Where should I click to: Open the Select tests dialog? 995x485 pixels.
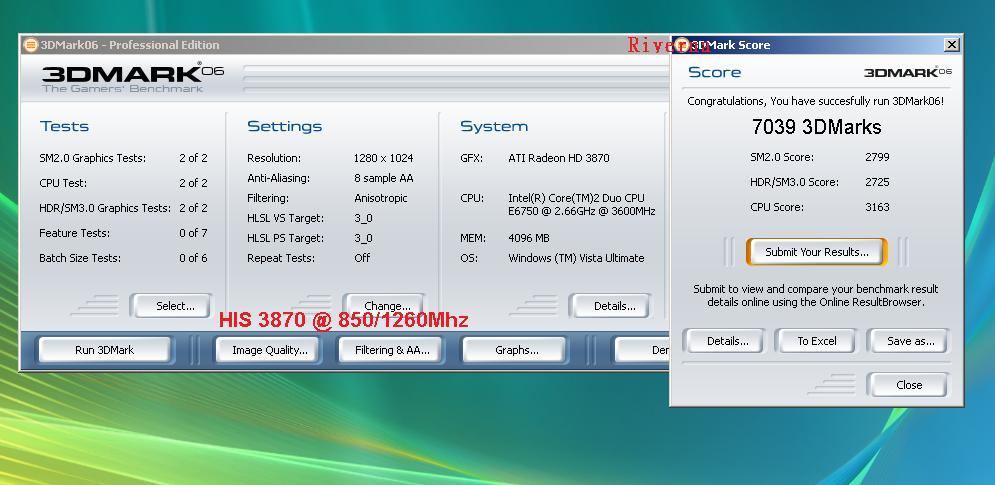click(171, 306)
